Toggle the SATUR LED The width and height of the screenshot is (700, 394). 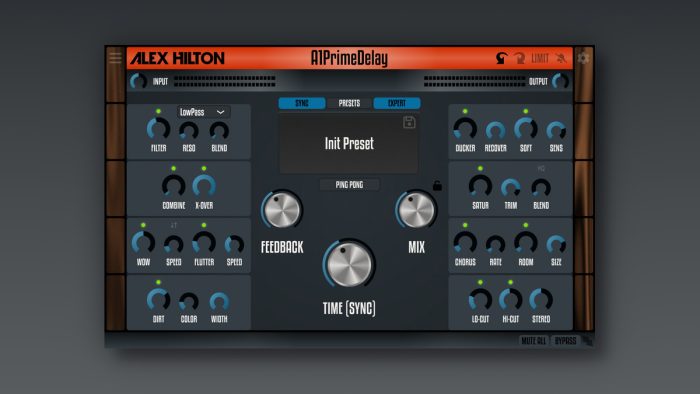[x=480, y=168]
